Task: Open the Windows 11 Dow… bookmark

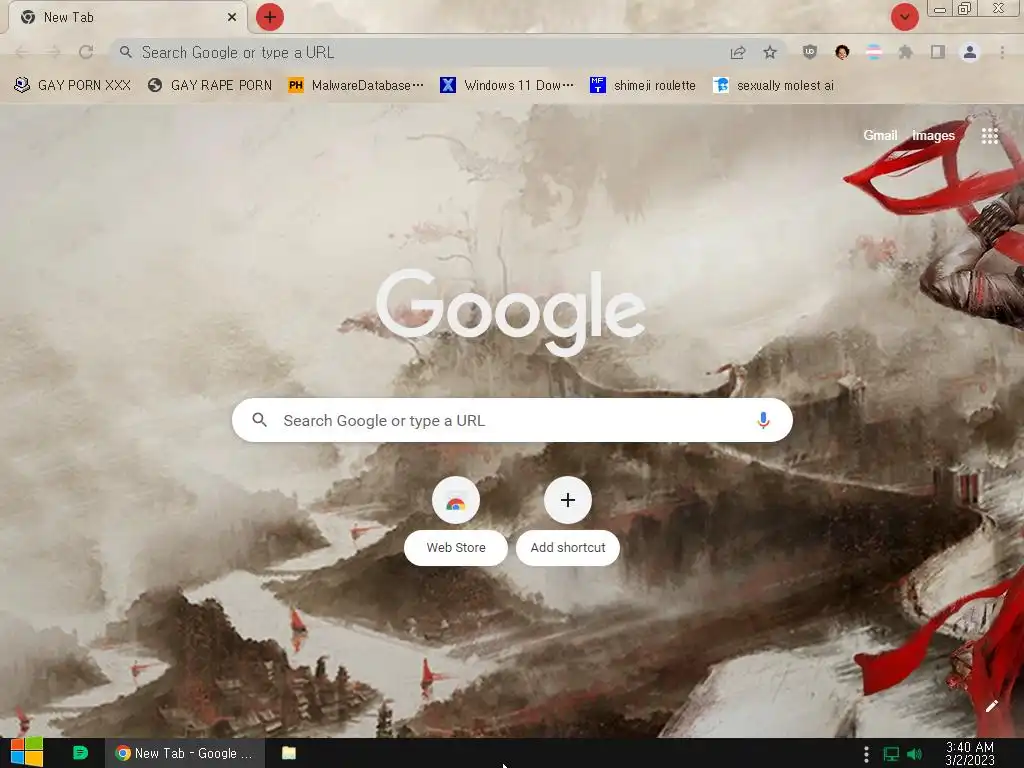Action: click(x=506, y=85)
